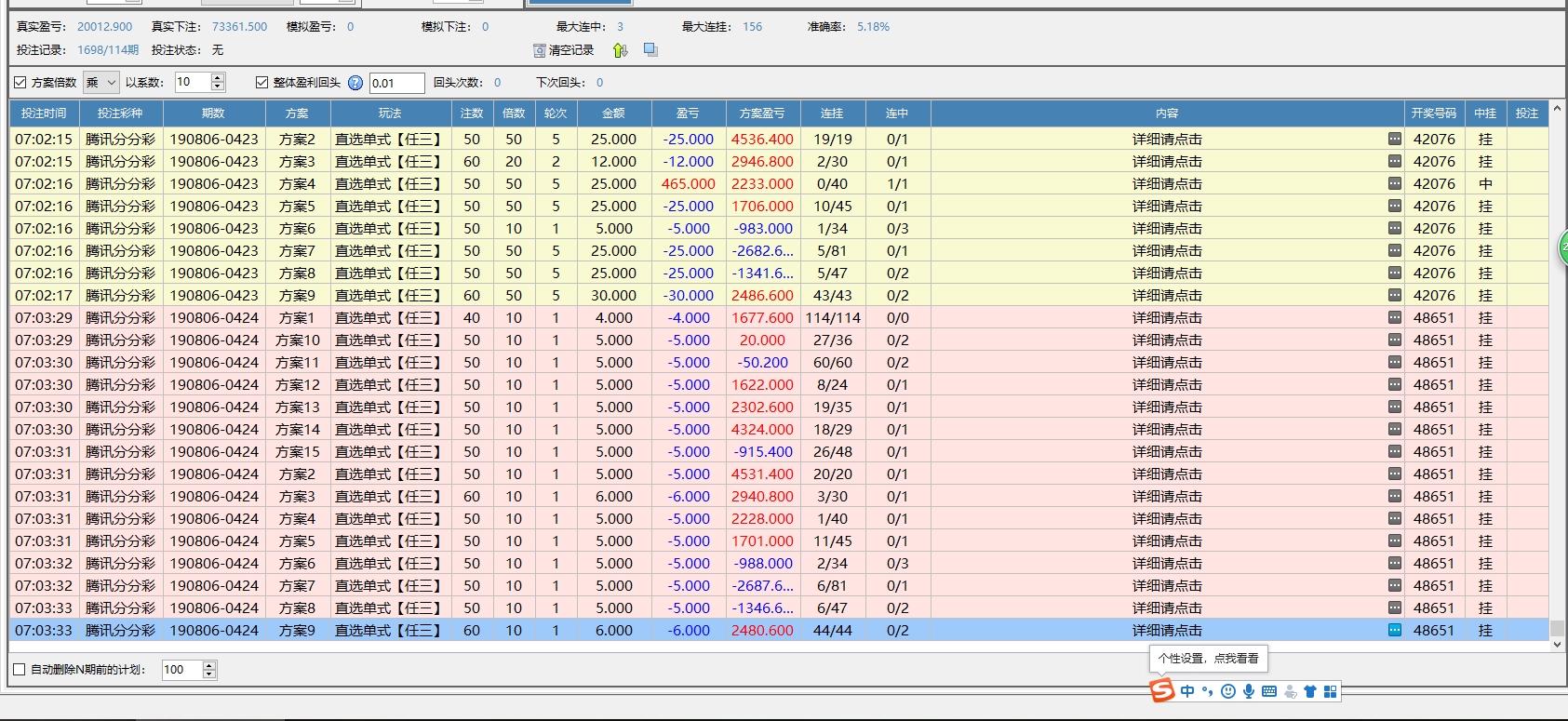Screen dimensions: 1568x721
Task: Click the 1698/114期 betting record value
Action: (108, 50)
